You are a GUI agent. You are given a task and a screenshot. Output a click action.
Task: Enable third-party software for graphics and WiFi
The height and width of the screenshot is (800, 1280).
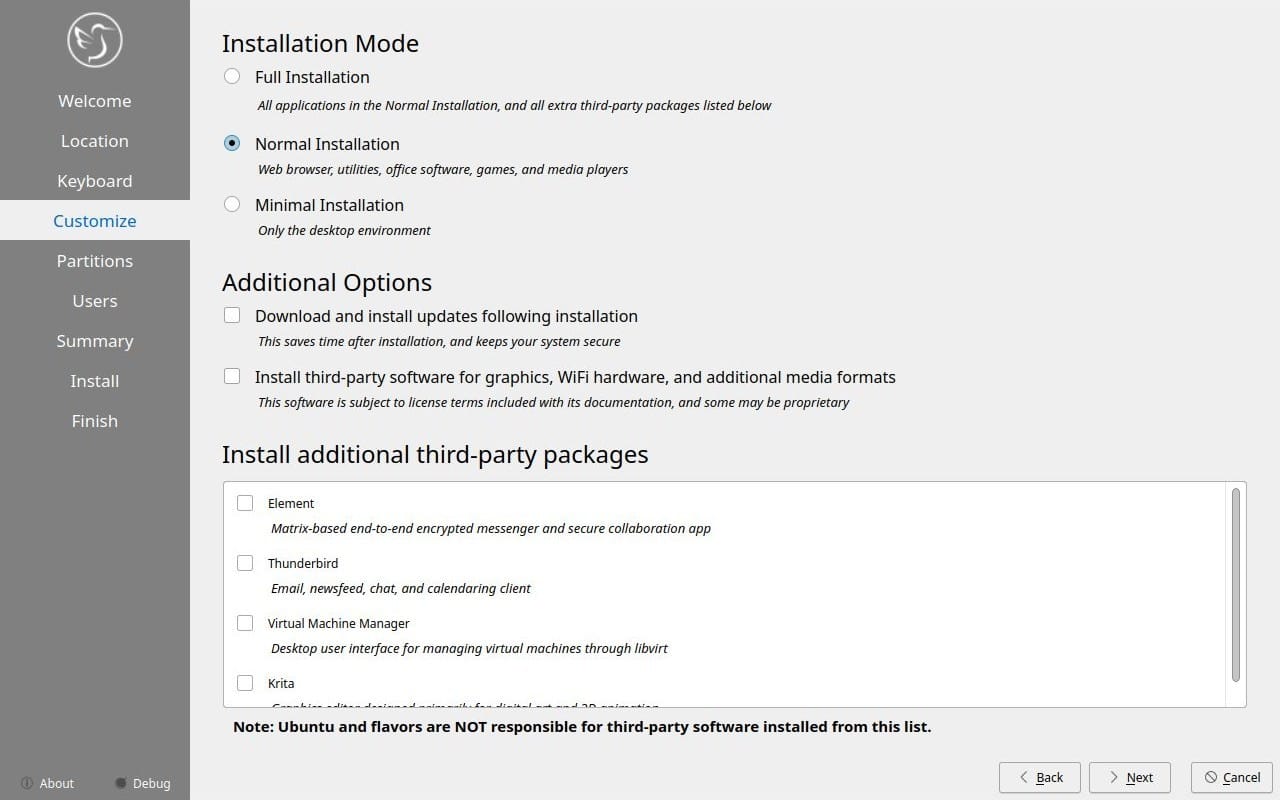232,376
